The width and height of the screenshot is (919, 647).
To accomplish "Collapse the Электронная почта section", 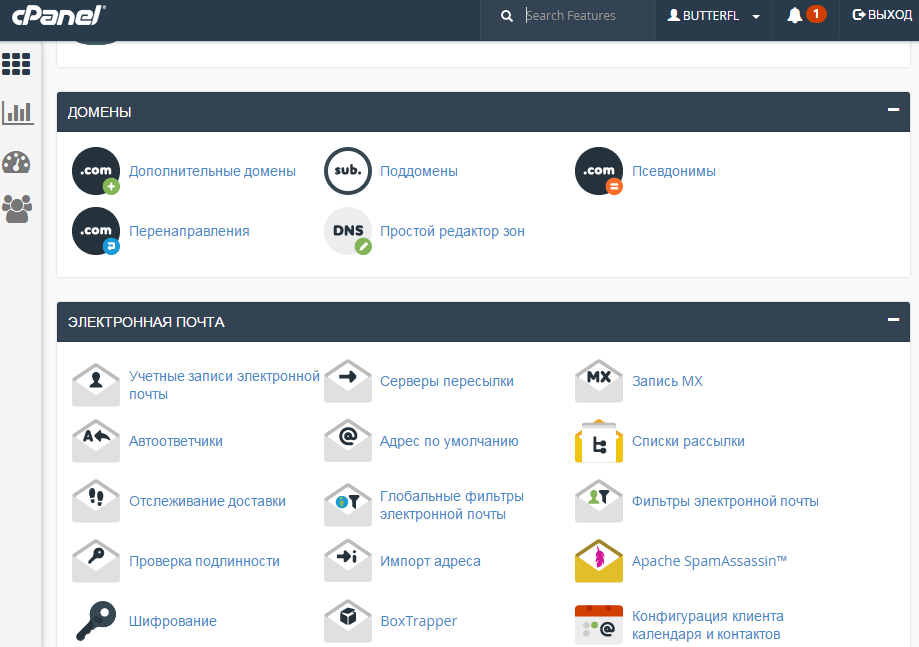I will pos(893,320).
